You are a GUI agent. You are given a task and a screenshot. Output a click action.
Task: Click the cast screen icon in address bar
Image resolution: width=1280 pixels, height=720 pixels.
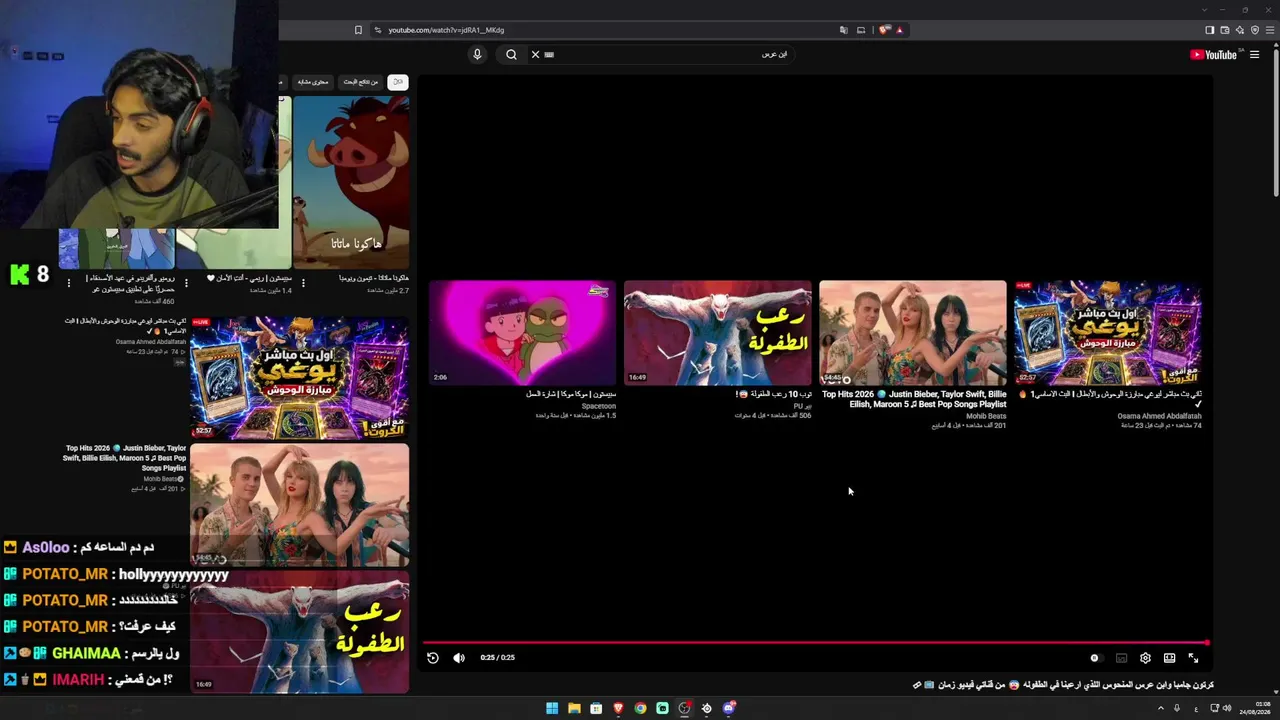click(x=861, y=30)
